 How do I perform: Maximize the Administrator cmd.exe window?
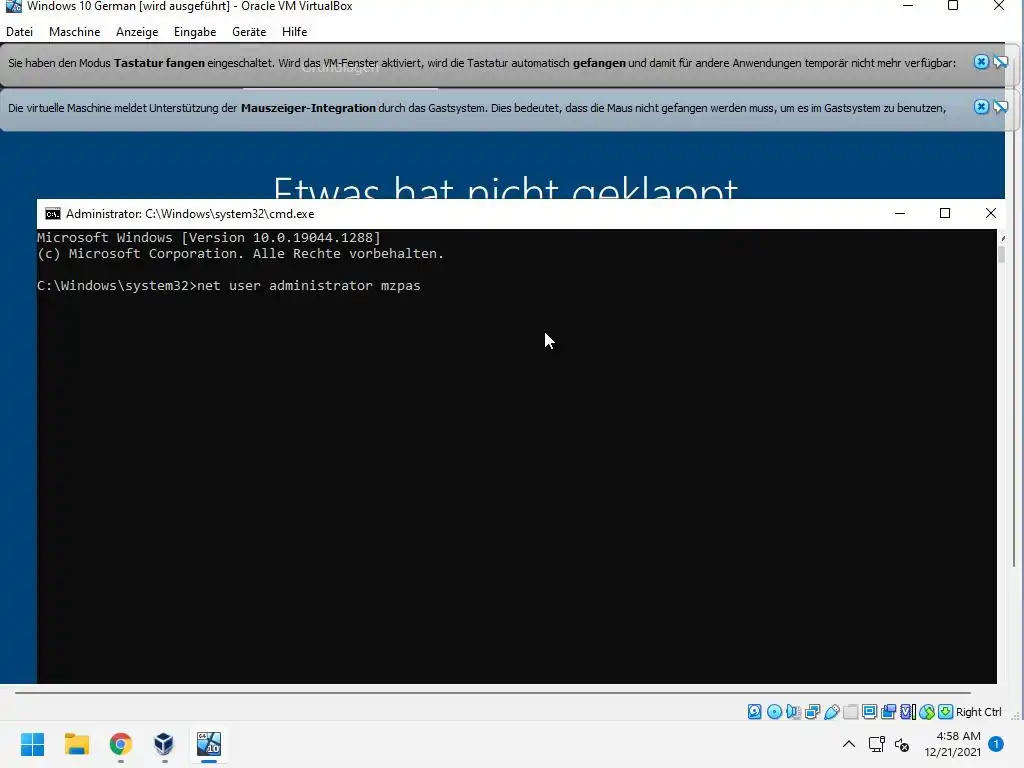[x=944, y=214]
